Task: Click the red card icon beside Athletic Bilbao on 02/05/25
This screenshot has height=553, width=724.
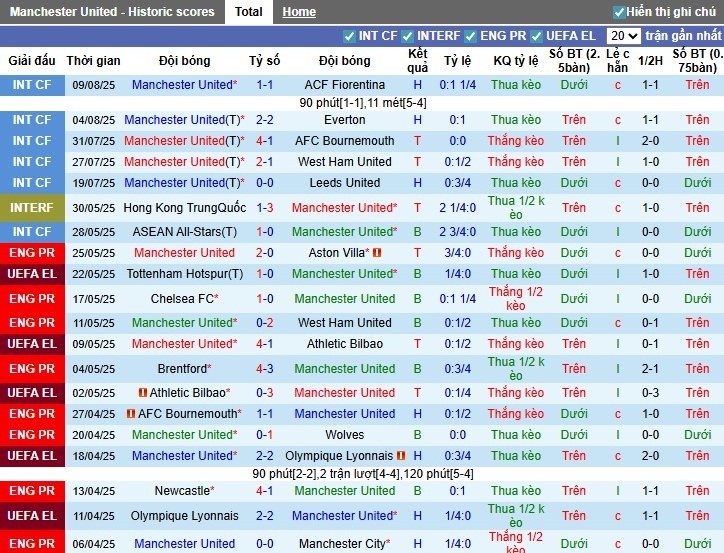Action: click(x=143, y=393)
